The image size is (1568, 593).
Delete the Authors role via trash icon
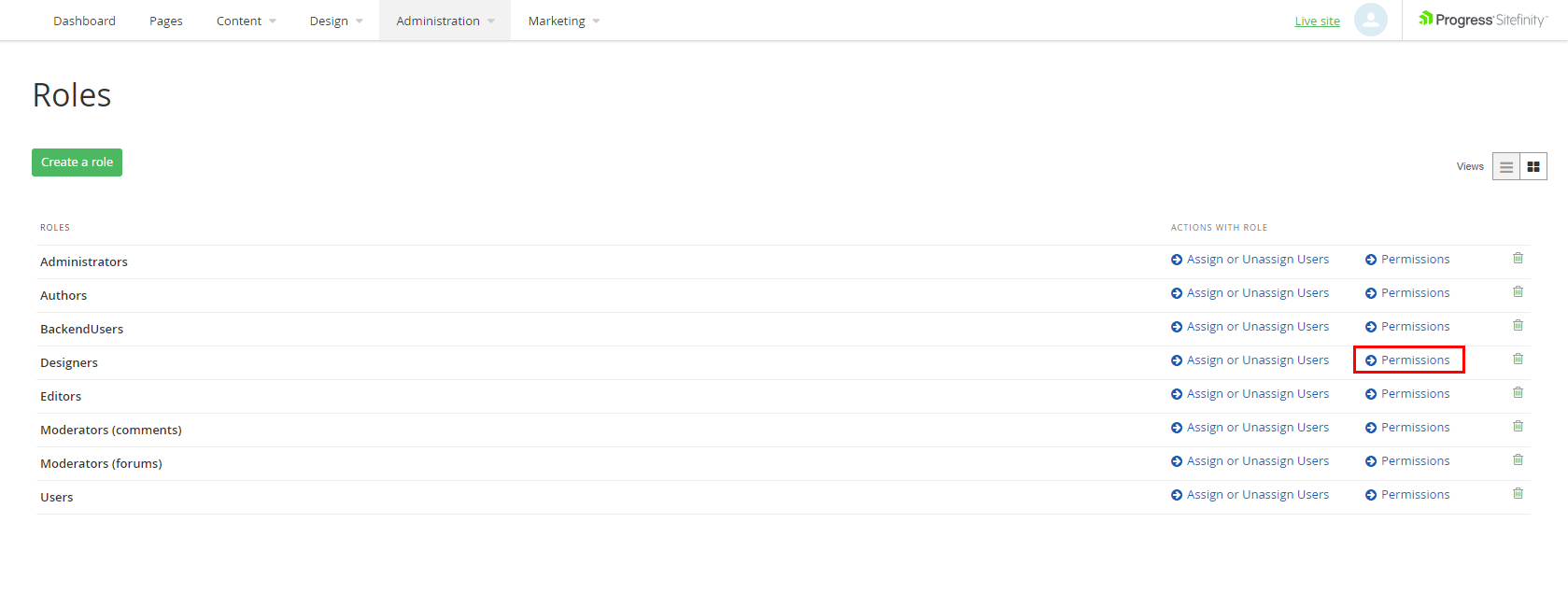[1518, 291]
